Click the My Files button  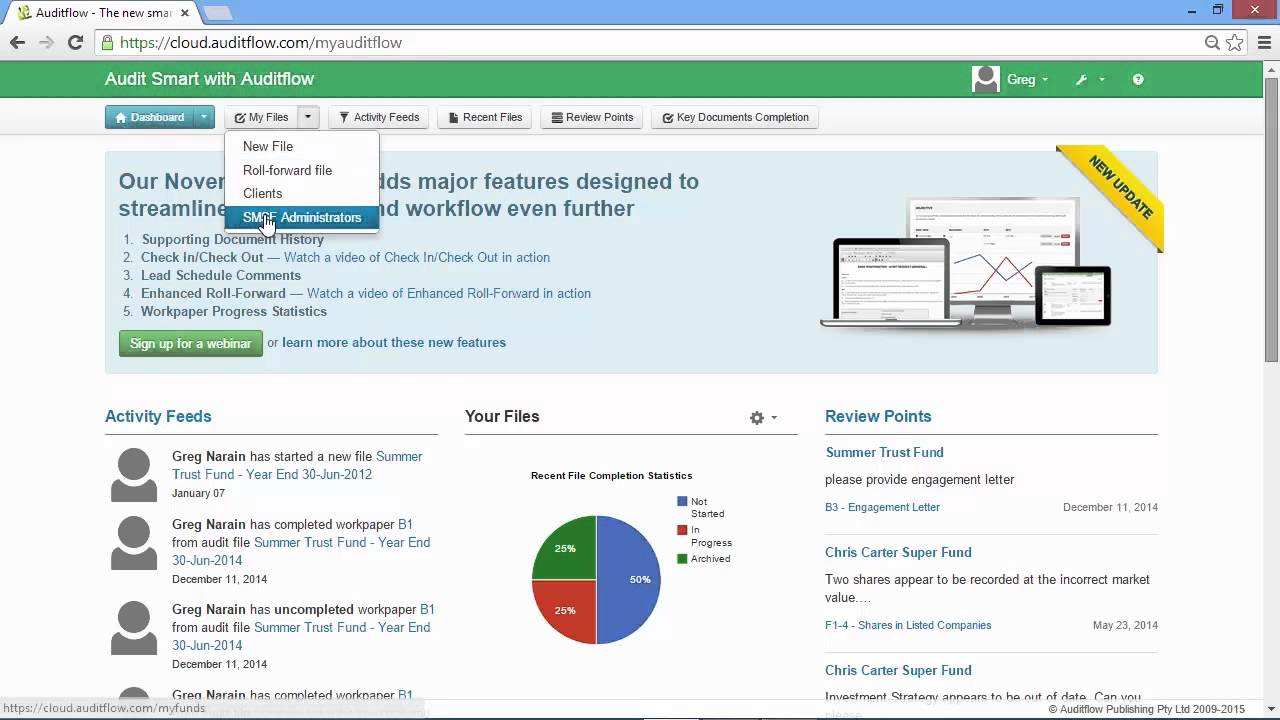point(261,117)
